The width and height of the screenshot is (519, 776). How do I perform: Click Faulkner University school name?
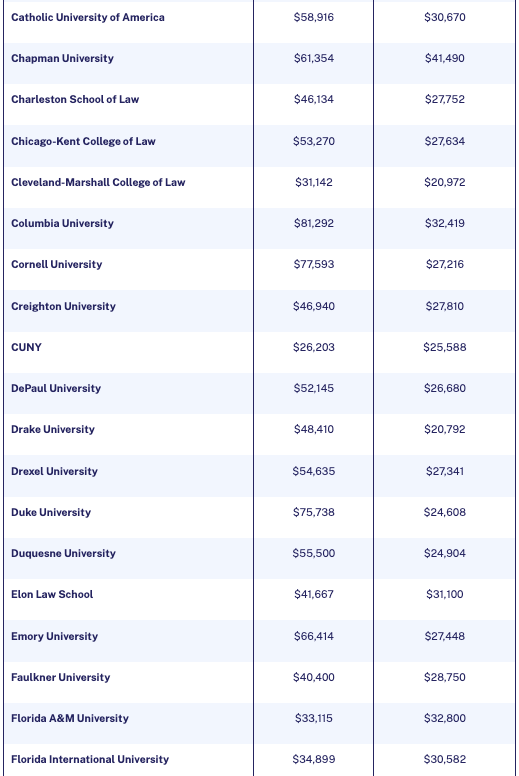point(60,678)
